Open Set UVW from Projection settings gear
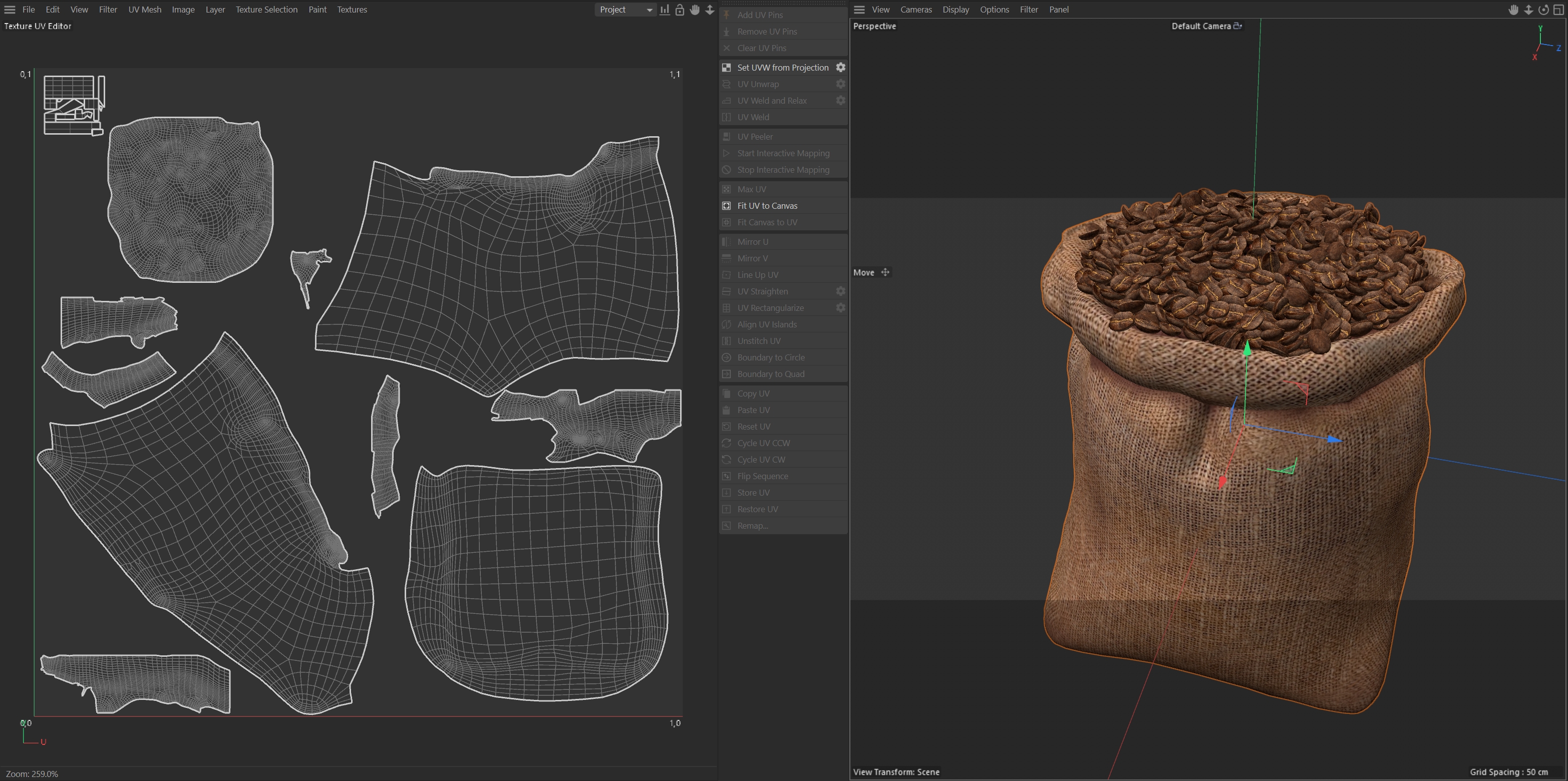1568x781 pixels. 841,68
